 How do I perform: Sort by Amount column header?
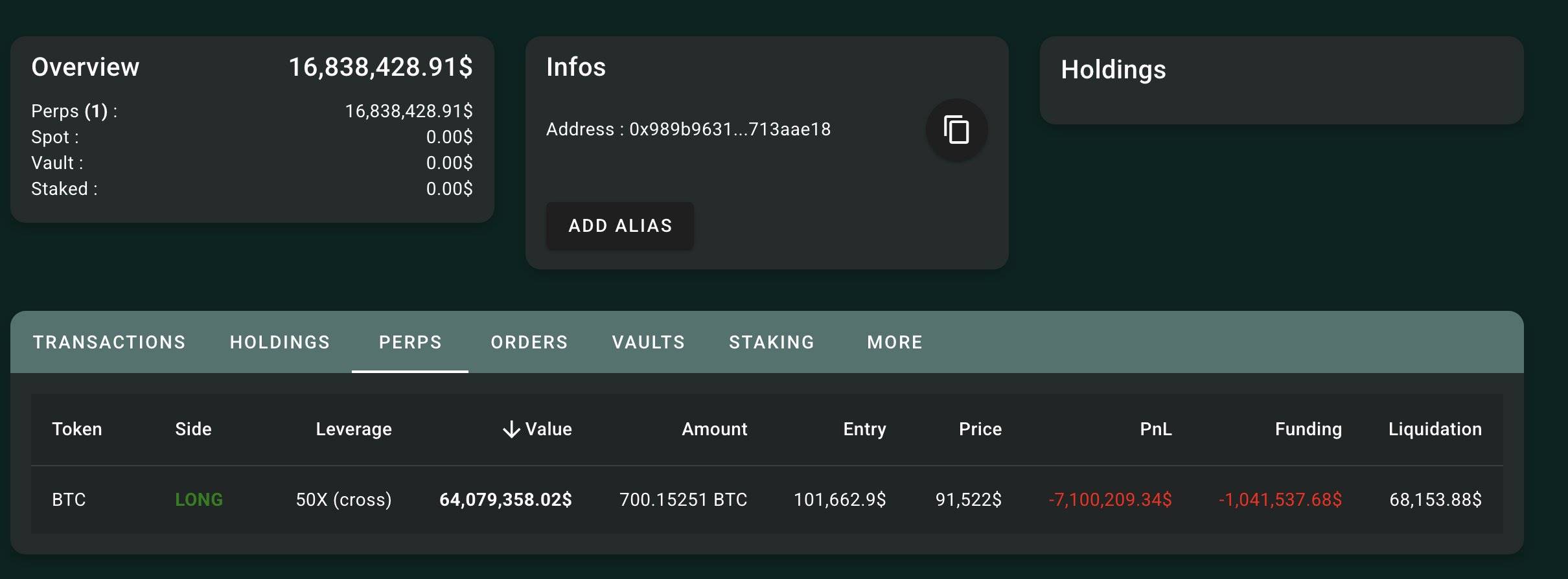coord(715,429)
